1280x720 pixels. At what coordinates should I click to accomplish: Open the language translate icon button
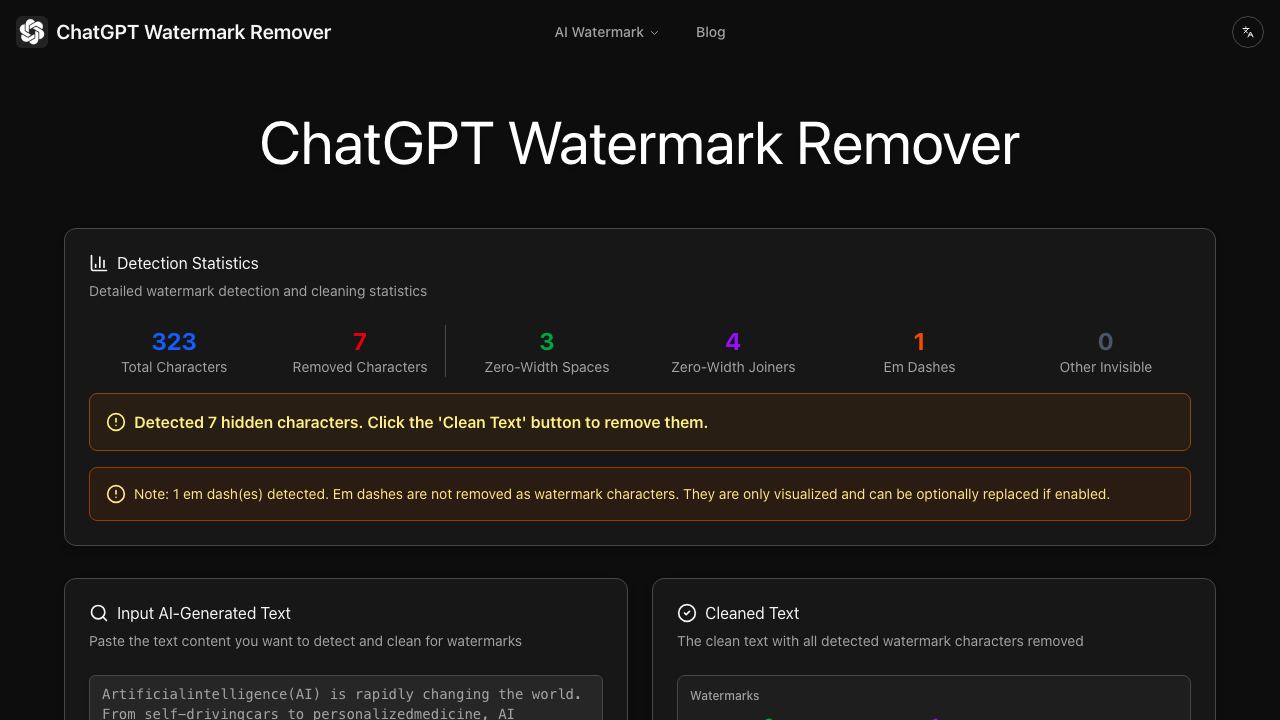click(x=1248, y=32)
